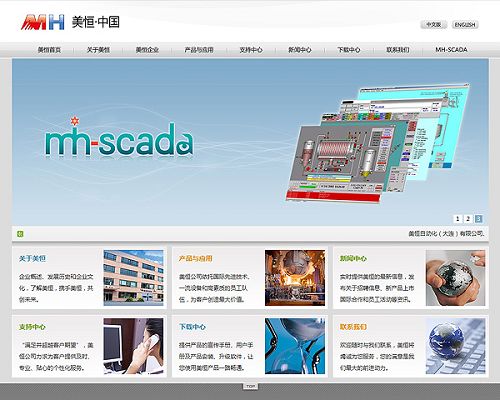Click the 联系我们 card description text
This screenshot has width=500, height=400.
(x=377, y=357)
